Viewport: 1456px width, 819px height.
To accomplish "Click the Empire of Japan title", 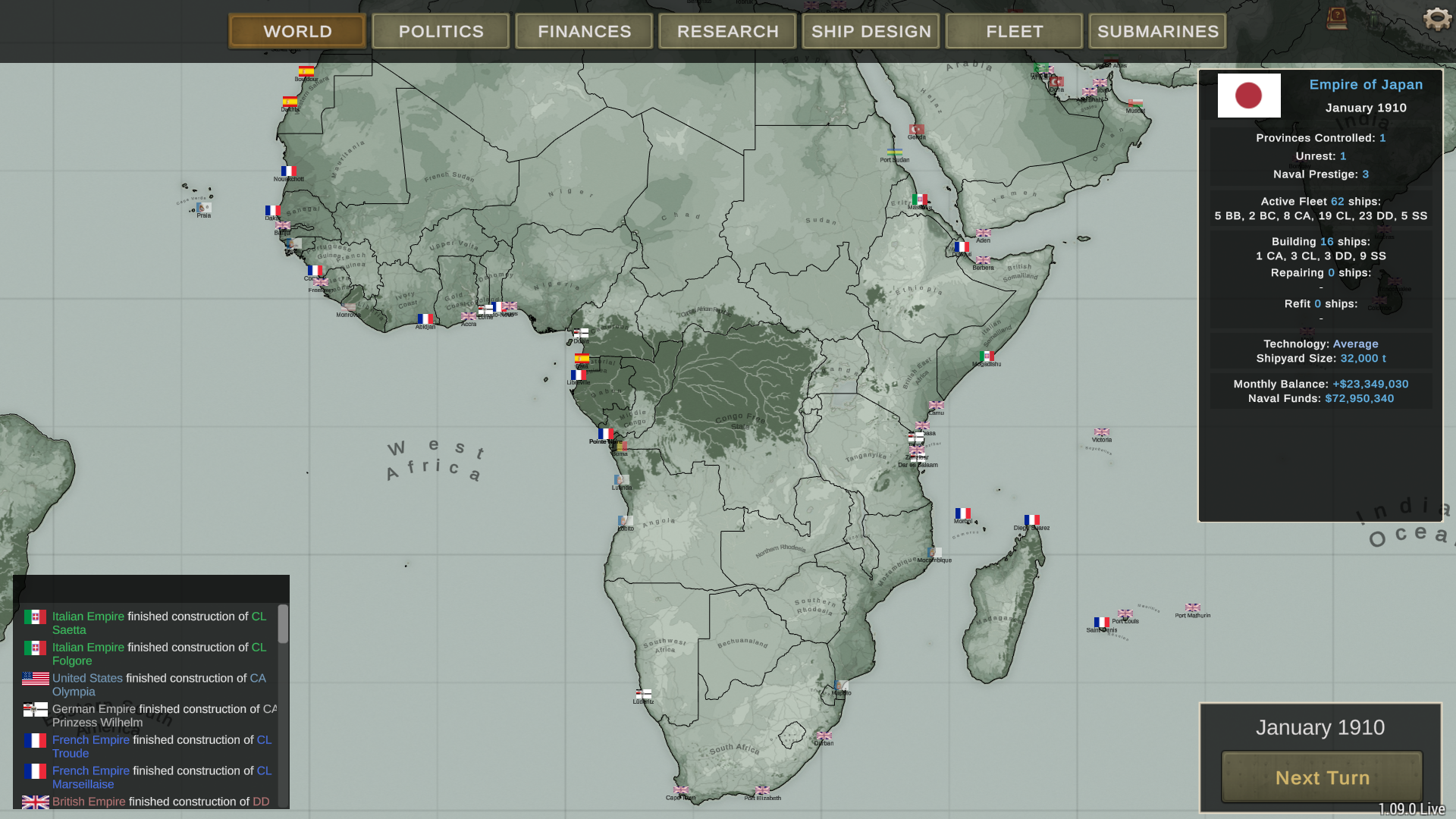I will click(1366, 85).
